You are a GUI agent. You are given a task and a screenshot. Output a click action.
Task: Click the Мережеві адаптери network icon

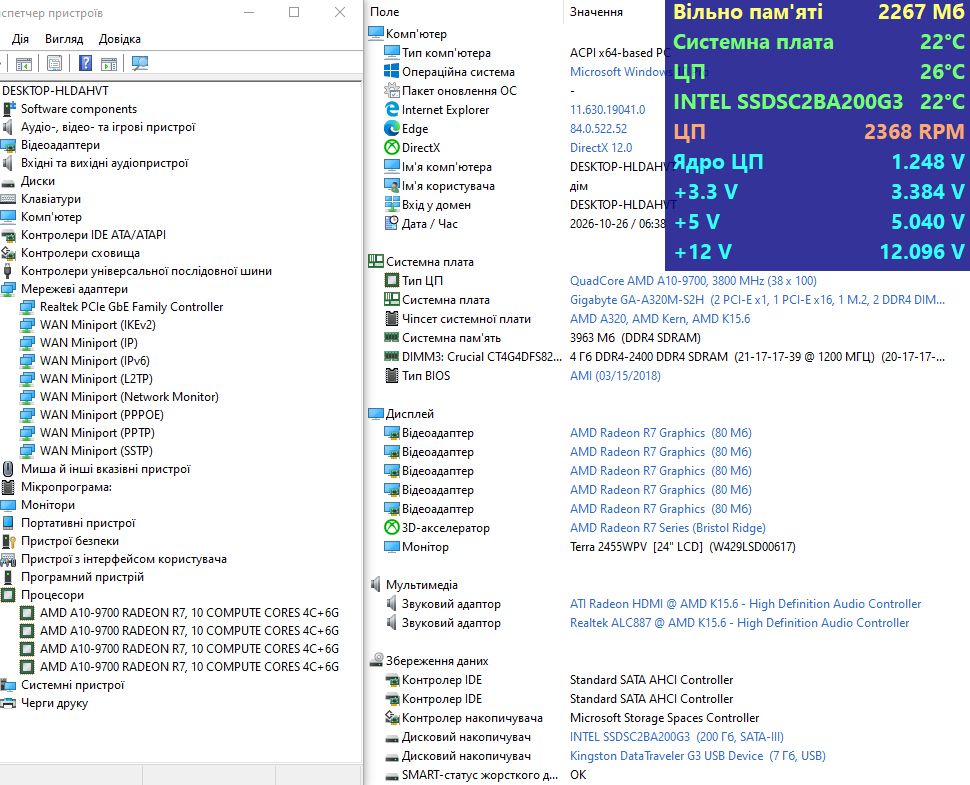9,289
